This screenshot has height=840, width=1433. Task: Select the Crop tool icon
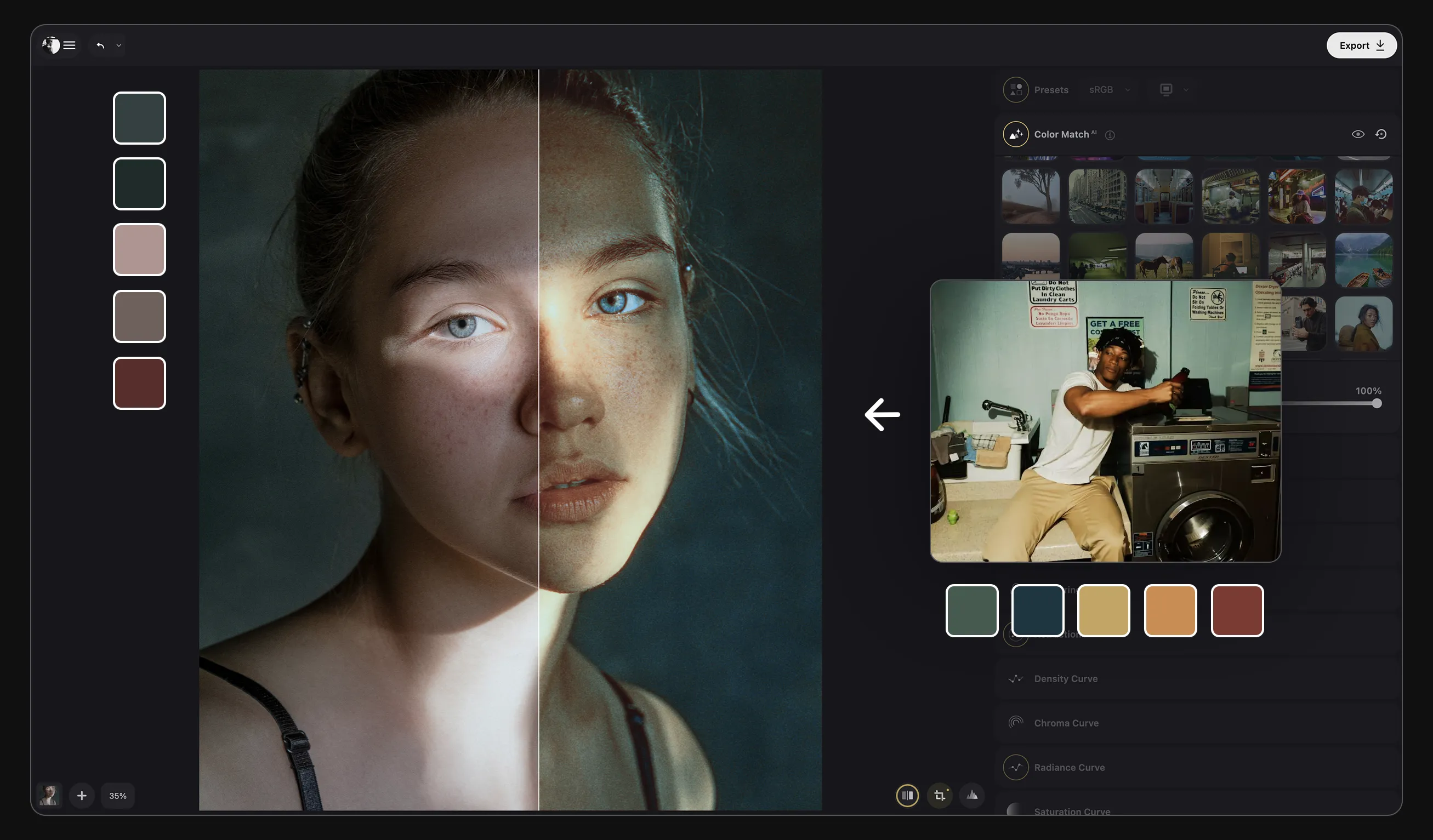tap(940, 796)
